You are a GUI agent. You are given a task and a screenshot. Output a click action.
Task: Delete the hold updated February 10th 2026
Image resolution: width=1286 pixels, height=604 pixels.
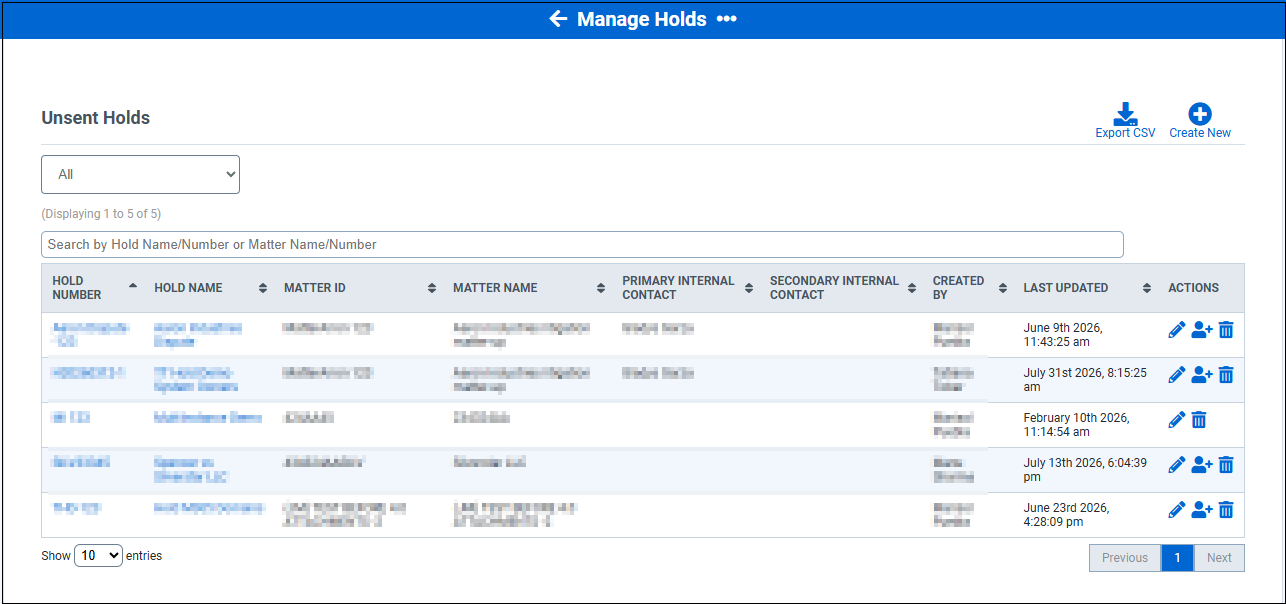coord(1199,420)
